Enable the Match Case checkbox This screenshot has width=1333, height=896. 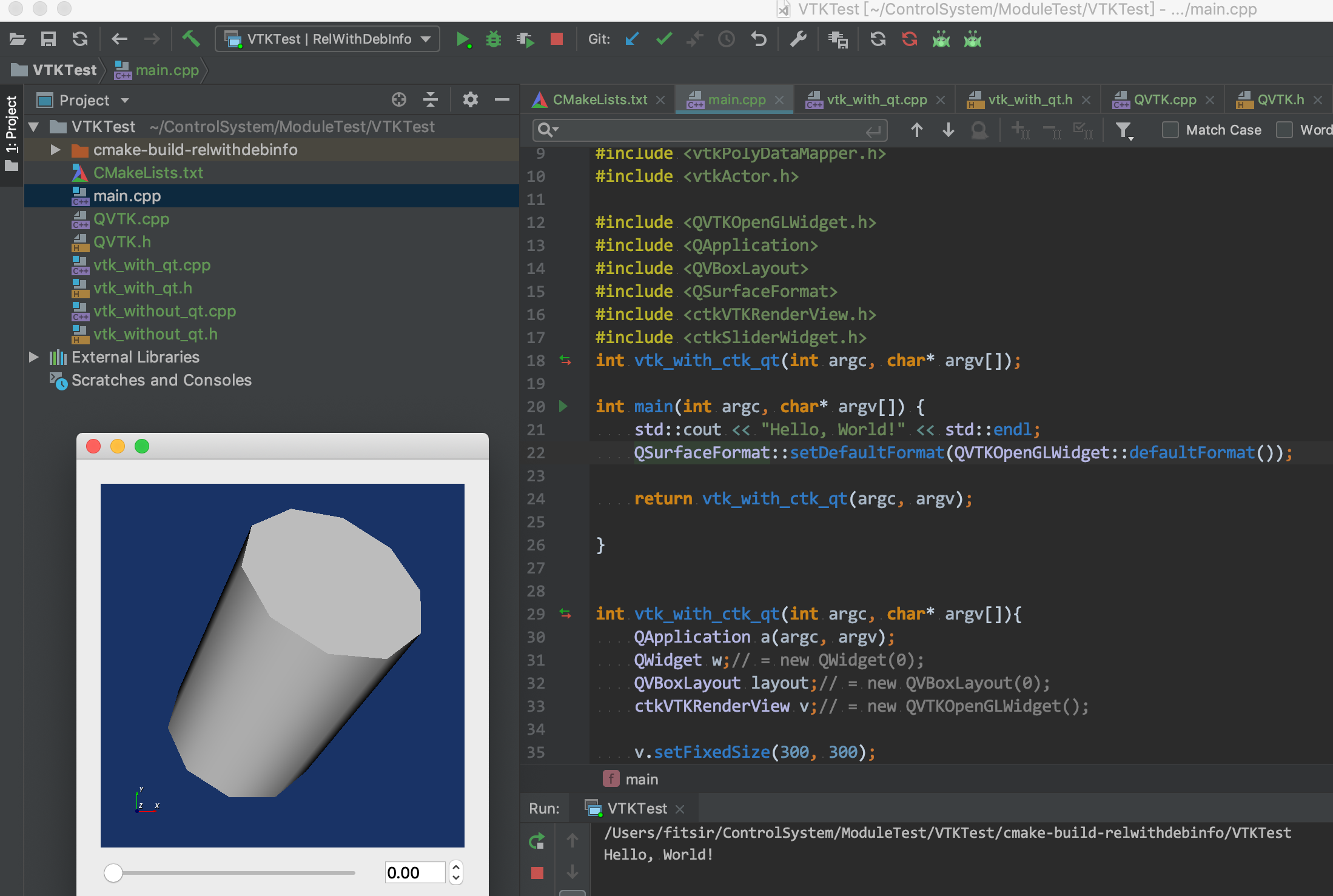click(x=1170, y=130)
